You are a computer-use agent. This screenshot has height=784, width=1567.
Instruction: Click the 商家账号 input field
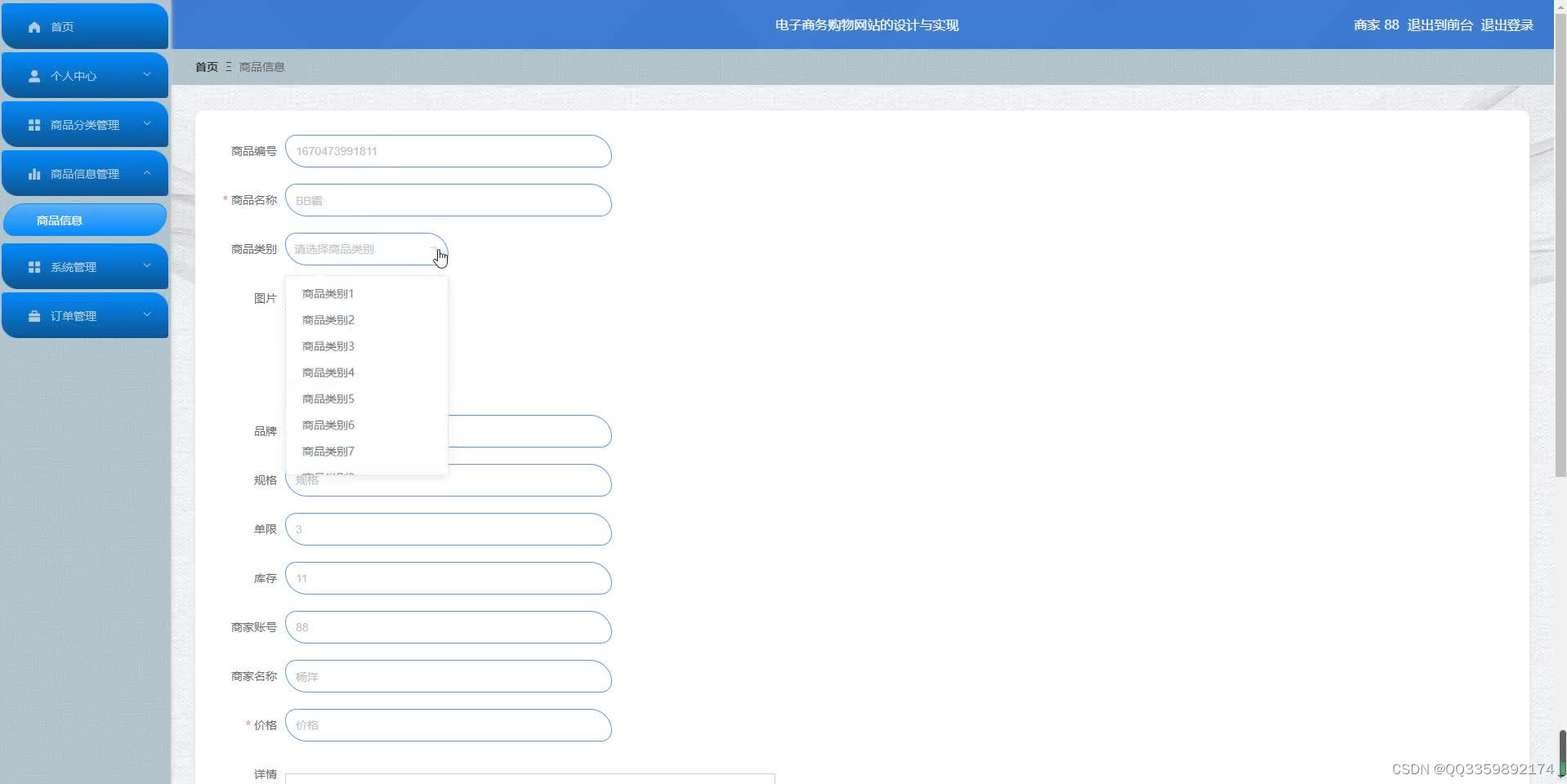(448, 627)
